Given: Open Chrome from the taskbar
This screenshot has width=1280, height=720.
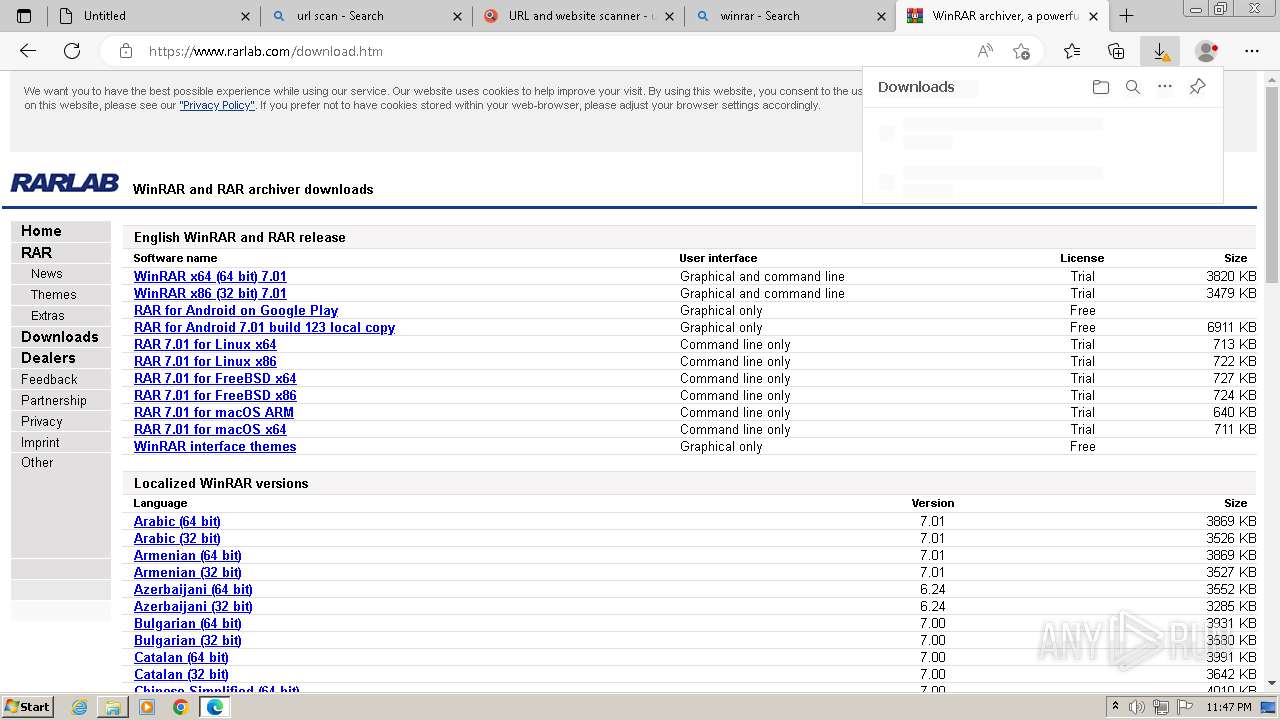Looking at the screenshot, I should tap(180, 707).
